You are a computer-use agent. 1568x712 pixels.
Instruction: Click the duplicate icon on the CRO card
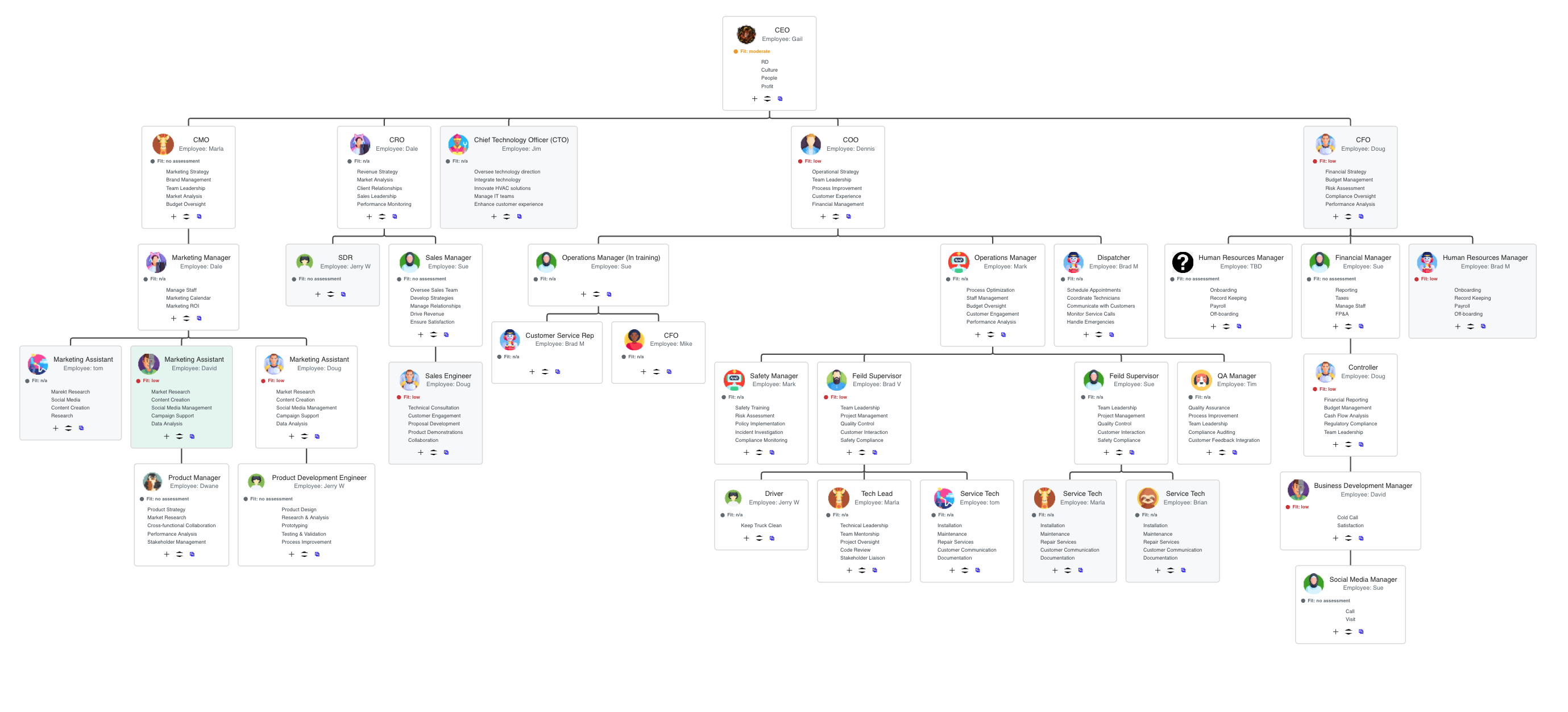[x=395, y=216]
